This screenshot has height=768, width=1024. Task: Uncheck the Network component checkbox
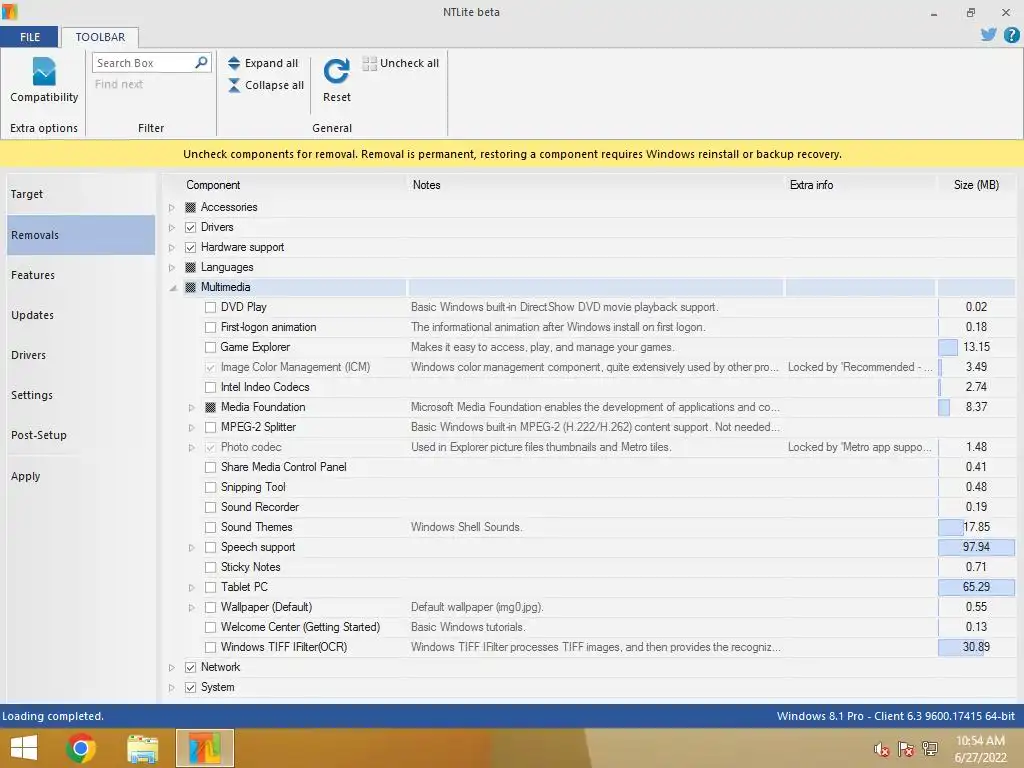191,667
